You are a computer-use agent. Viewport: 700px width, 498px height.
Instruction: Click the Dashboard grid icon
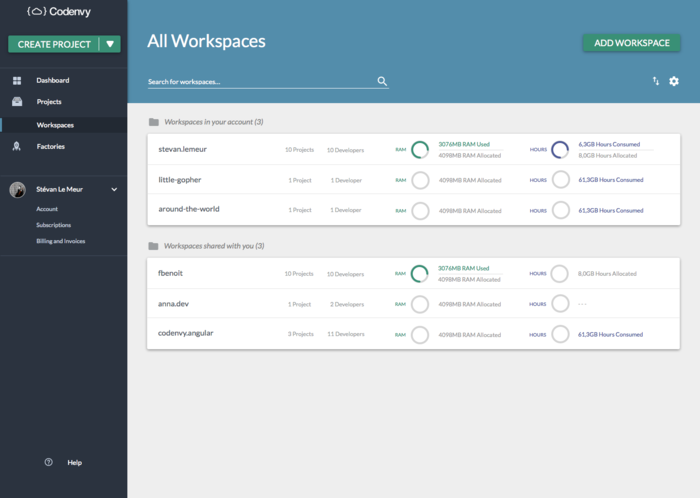click(x=17, y=80)
